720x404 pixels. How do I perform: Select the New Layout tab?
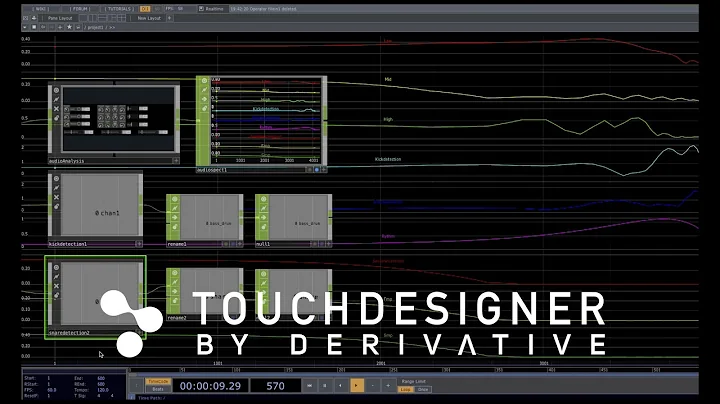pyautogui.click(x=149, y=18)
